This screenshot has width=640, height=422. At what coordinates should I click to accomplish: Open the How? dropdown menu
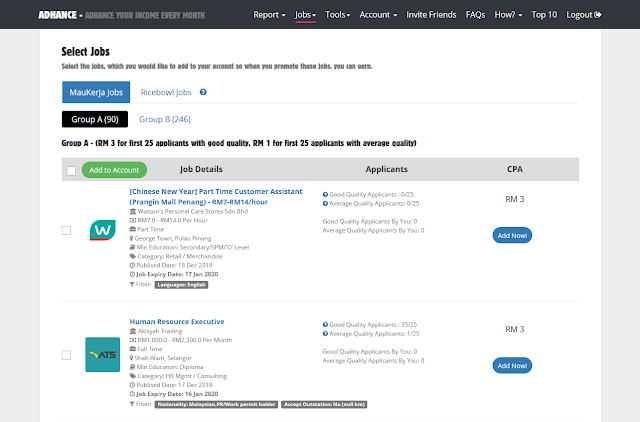coord(508,15)
